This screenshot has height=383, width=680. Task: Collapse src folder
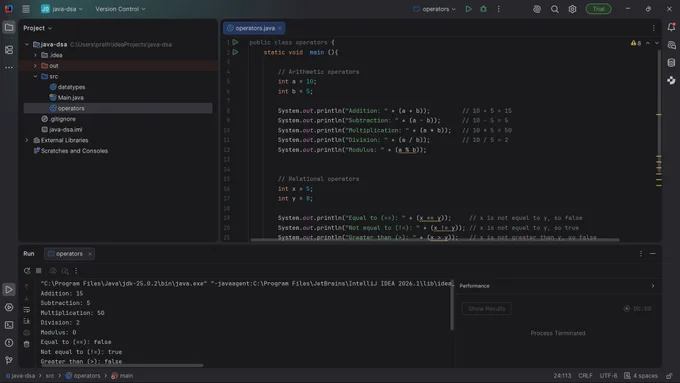pos(36,76)
